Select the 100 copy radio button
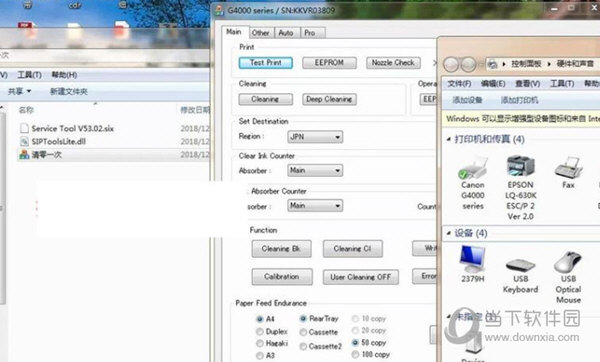600x362 pixels. [x=355, y=355]
